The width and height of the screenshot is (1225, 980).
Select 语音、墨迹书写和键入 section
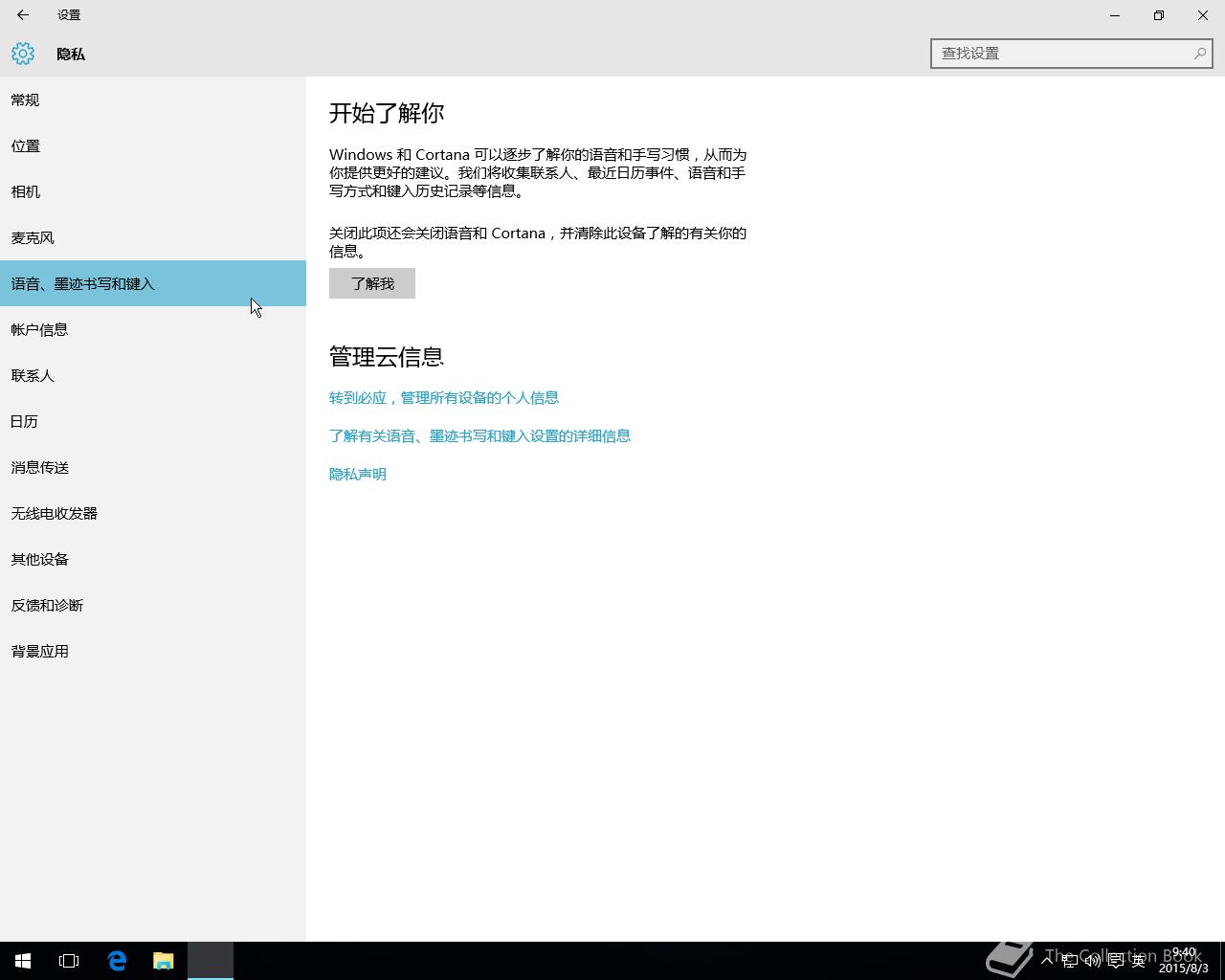coord(153,283)
